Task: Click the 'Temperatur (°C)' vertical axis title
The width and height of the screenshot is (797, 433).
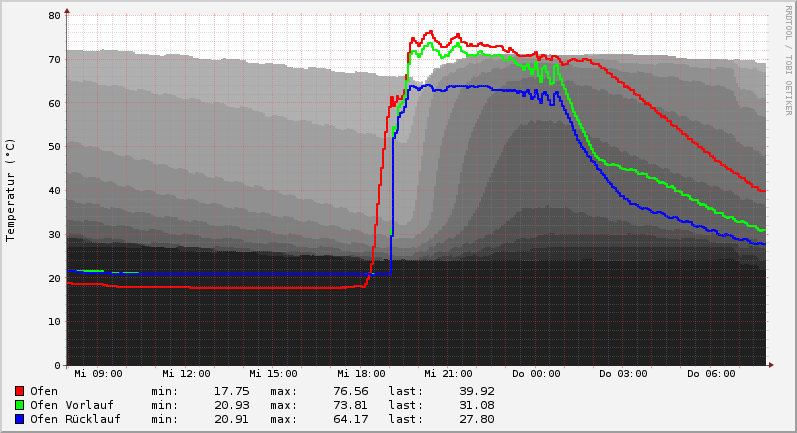Action: click(11, 190)
